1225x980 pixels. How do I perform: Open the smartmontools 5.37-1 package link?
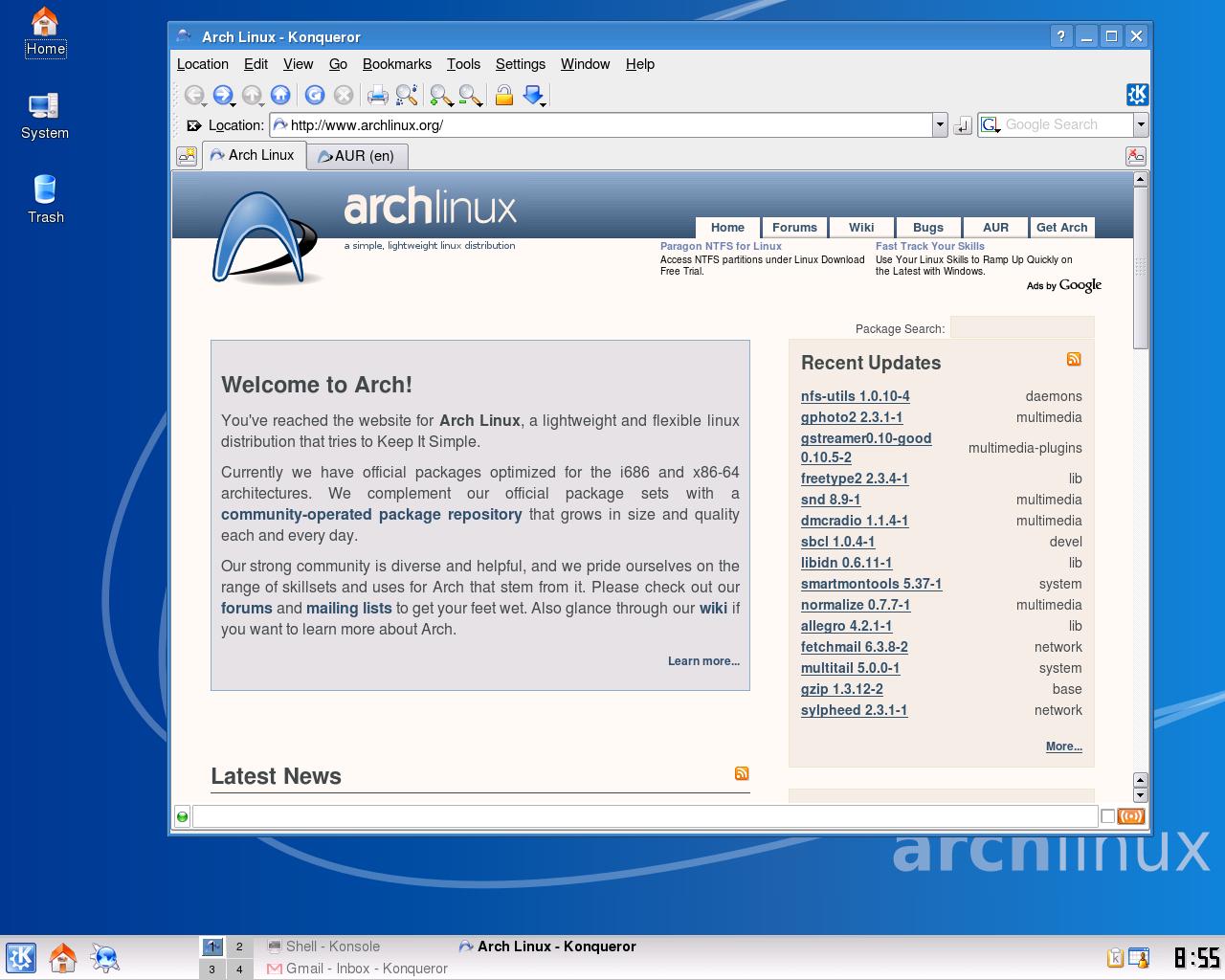871,584
